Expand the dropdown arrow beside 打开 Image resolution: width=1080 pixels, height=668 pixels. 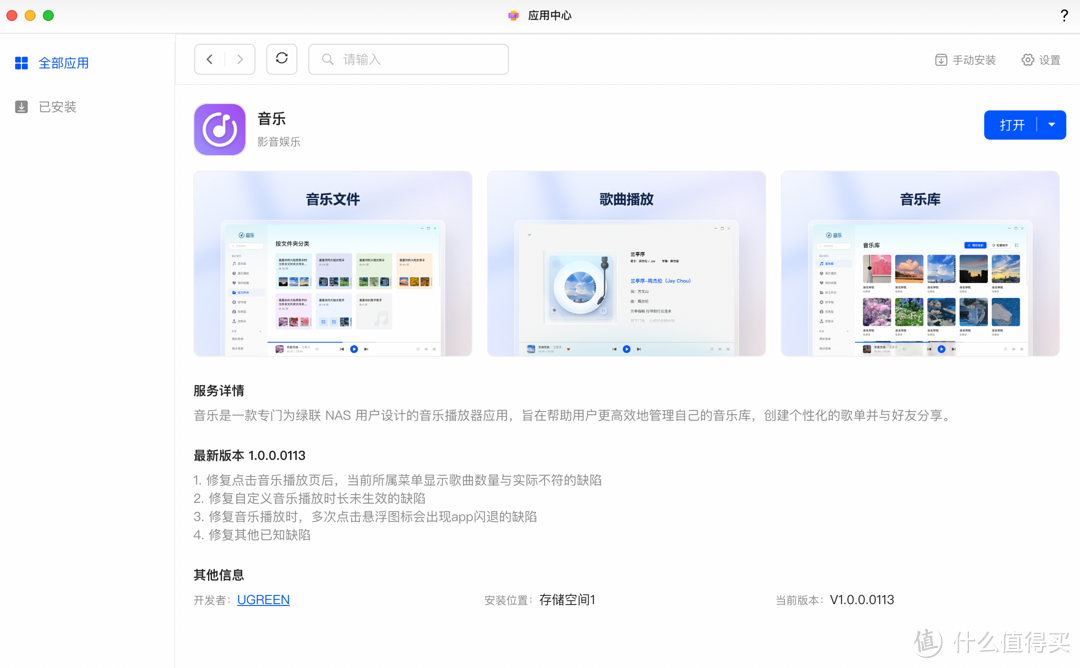[1051, 124]
